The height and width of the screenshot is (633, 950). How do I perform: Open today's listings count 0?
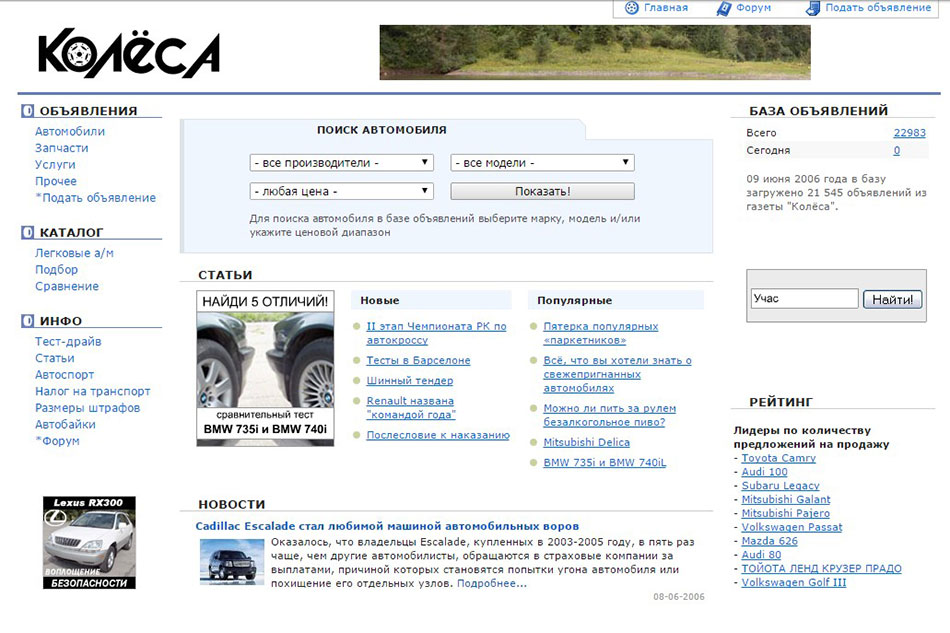click(897, 151)
